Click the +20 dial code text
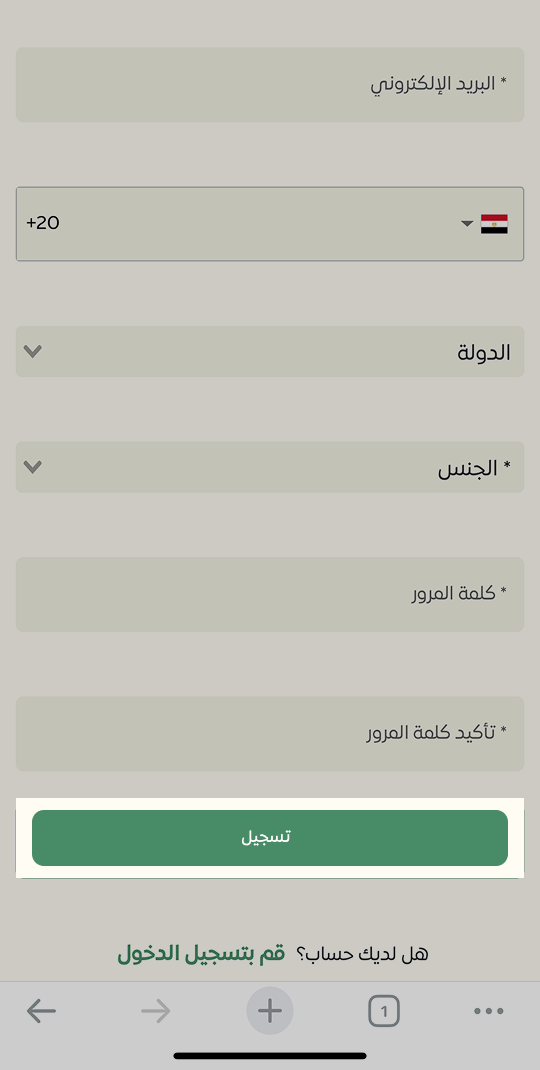Screen dimensions: 540x1070 pos(43,223)
